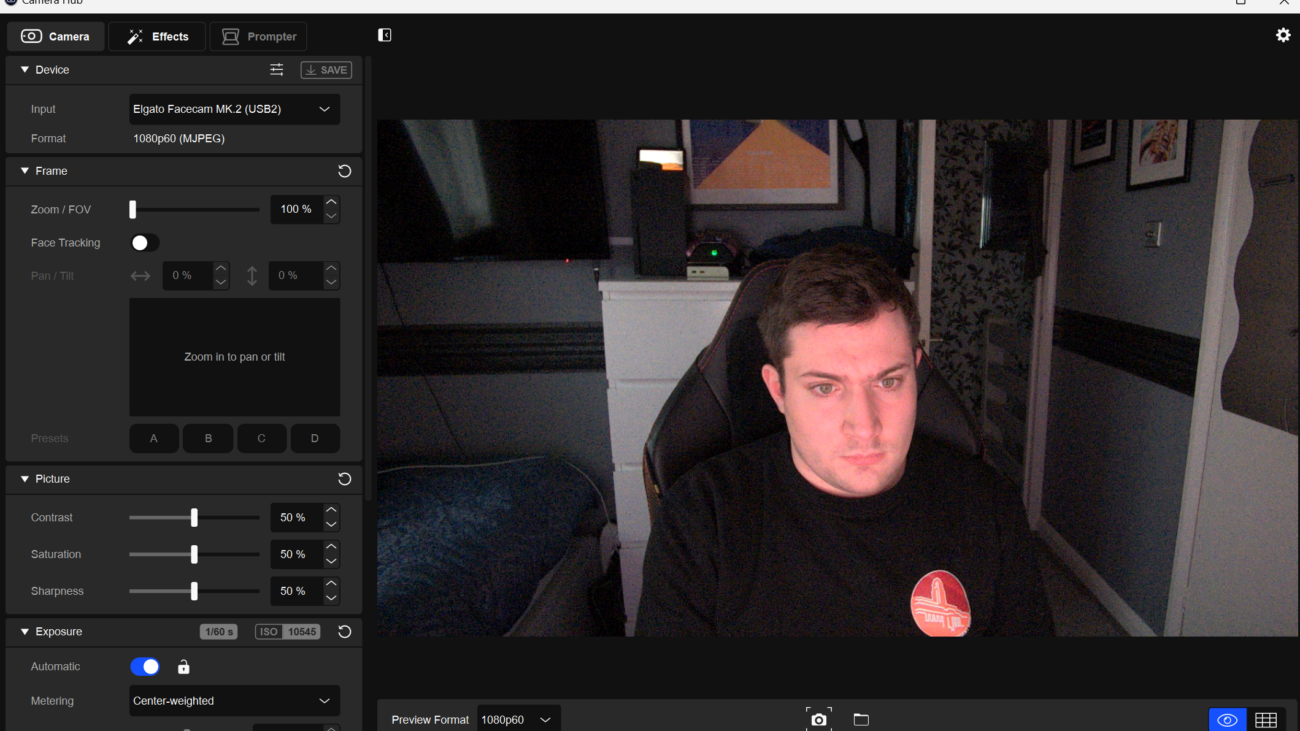
Task: Disable Automatic exposure toggle
Action: 145,667
